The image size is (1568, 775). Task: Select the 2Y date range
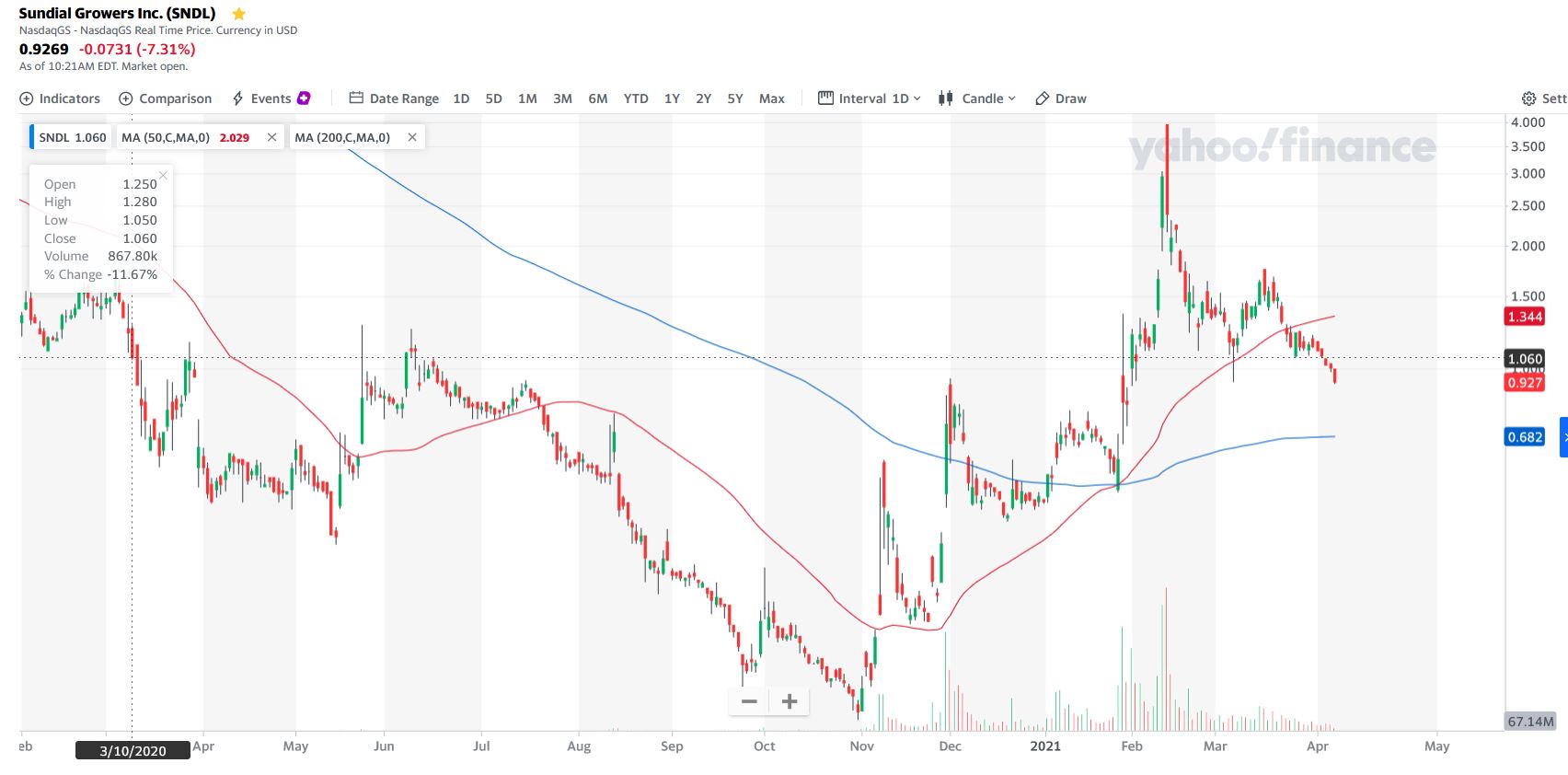coord(703,98)
